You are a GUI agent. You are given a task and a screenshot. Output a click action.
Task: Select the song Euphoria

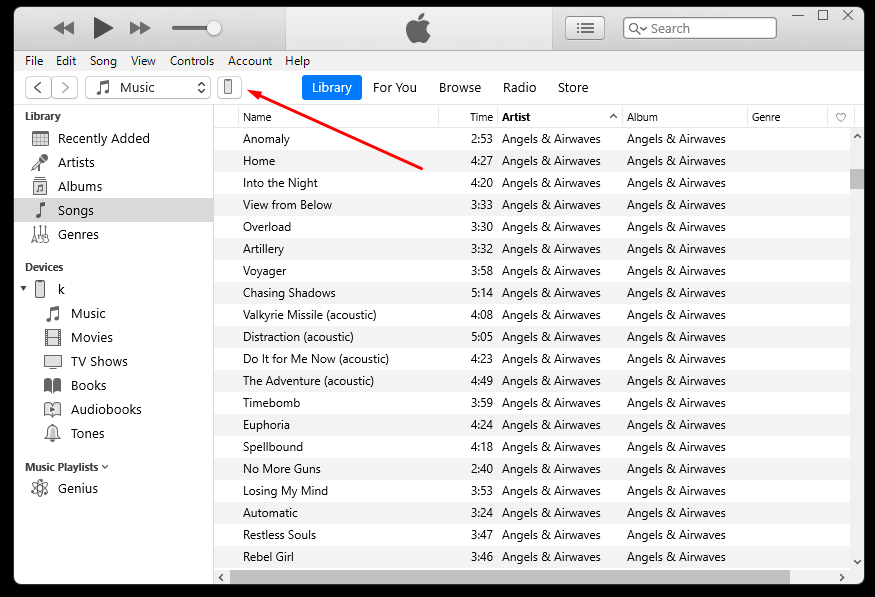pos(532,425)
